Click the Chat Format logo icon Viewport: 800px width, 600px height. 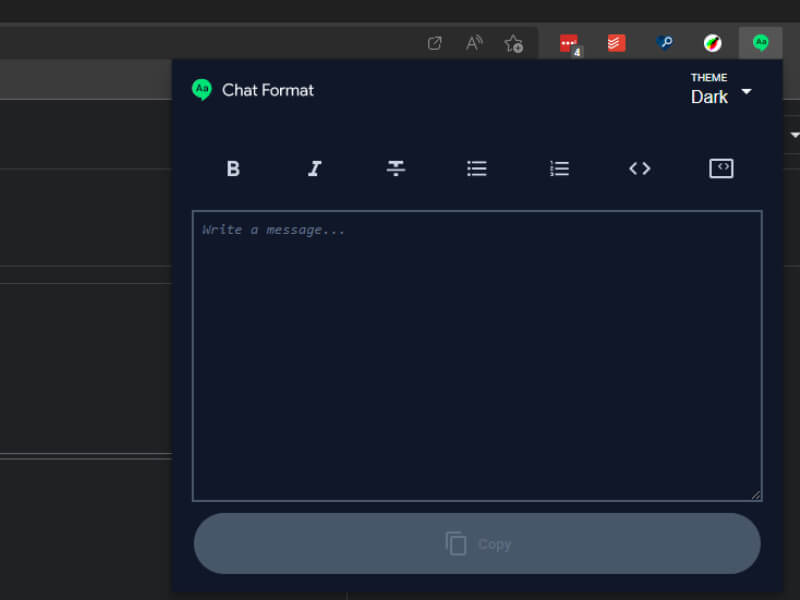(x=202, y=89)
